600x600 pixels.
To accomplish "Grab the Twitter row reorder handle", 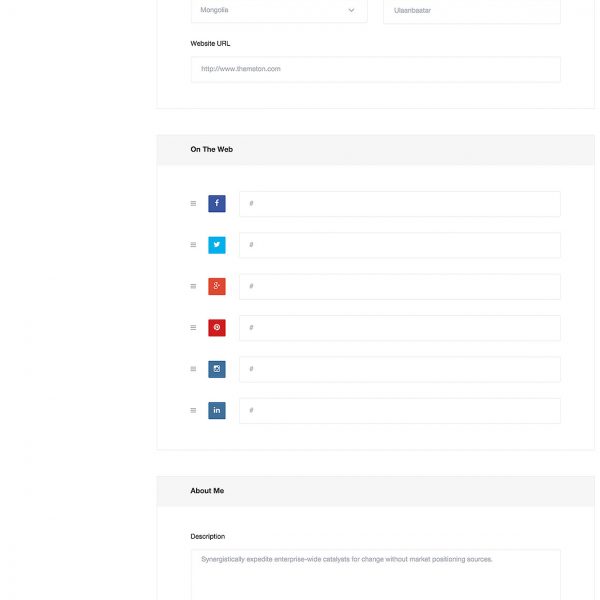I will [x=193, y=245].
